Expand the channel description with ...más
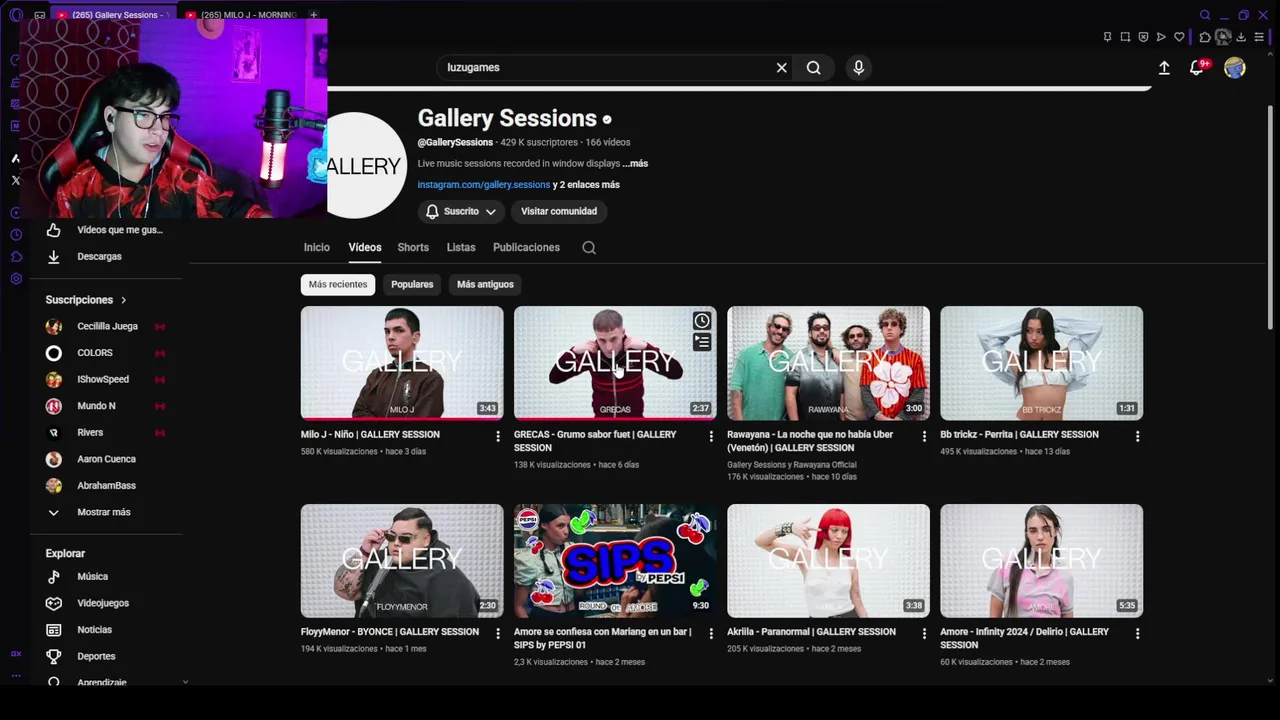Image resolution: width=1280 pixels, height=720 pixels. pyautogui.click(x=635, y=163)
